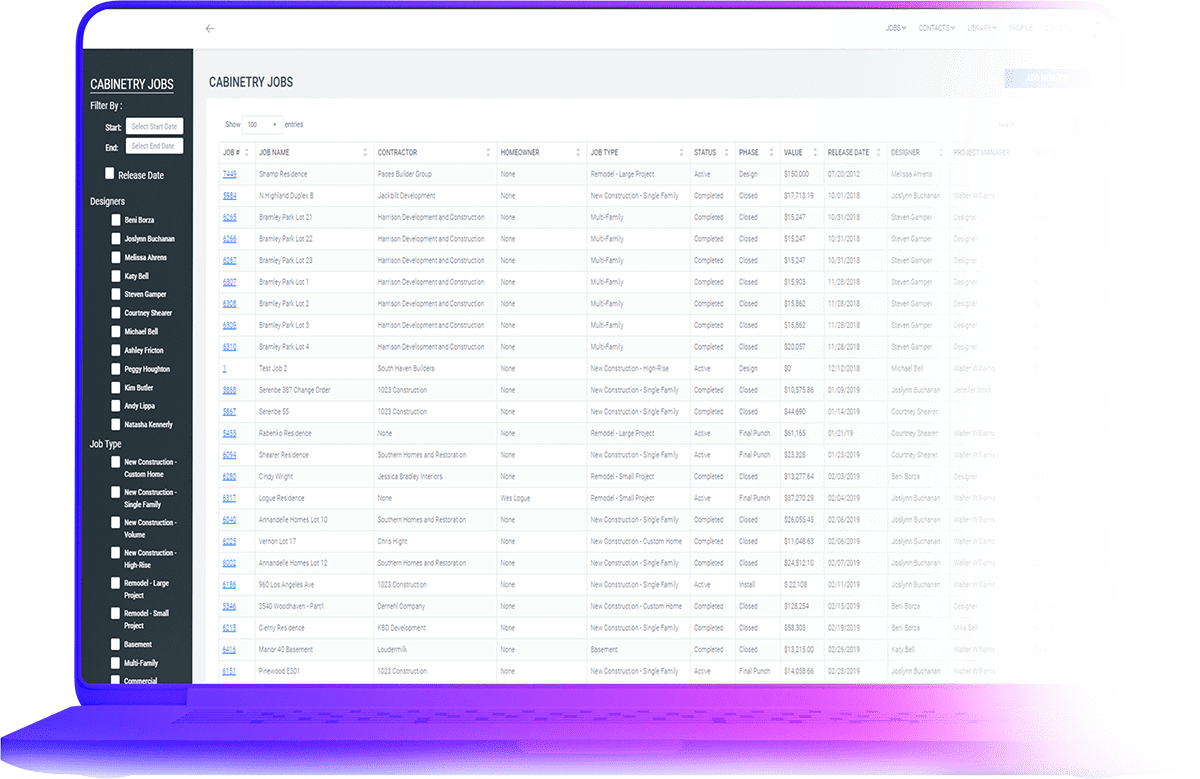This screenshot has height=779, width=1200.
Task: Select the Install phase cell
Action: 757,585
